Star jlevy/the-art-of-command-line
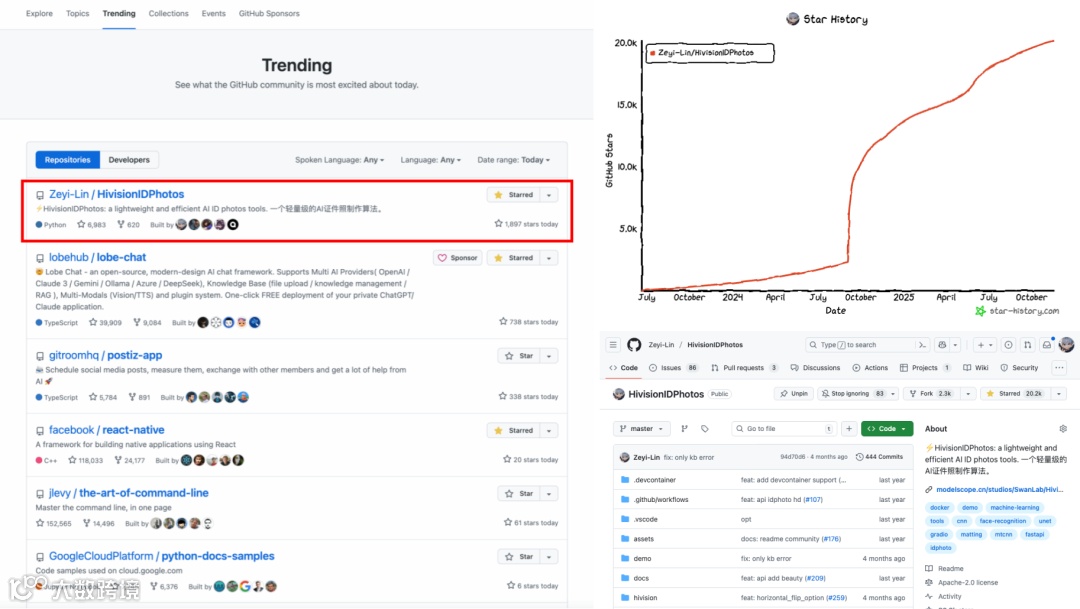 (519, 494)
